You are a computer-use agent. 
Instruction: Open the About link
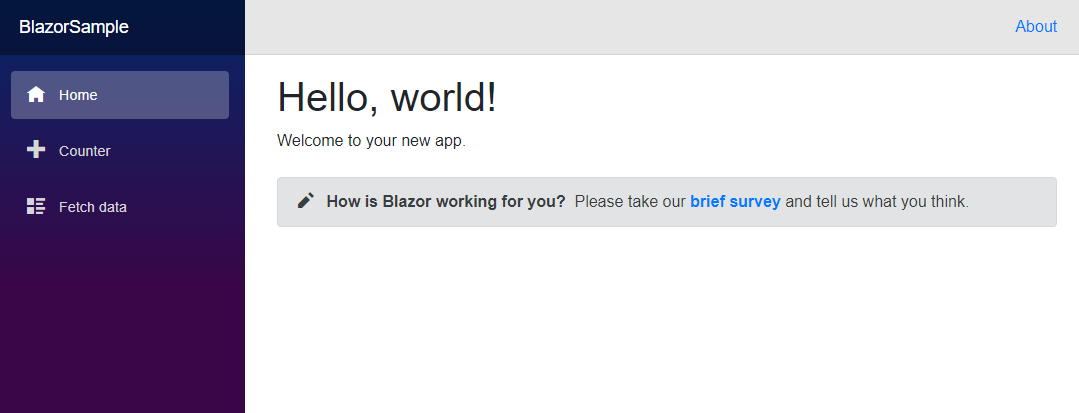coord(1036,26)
